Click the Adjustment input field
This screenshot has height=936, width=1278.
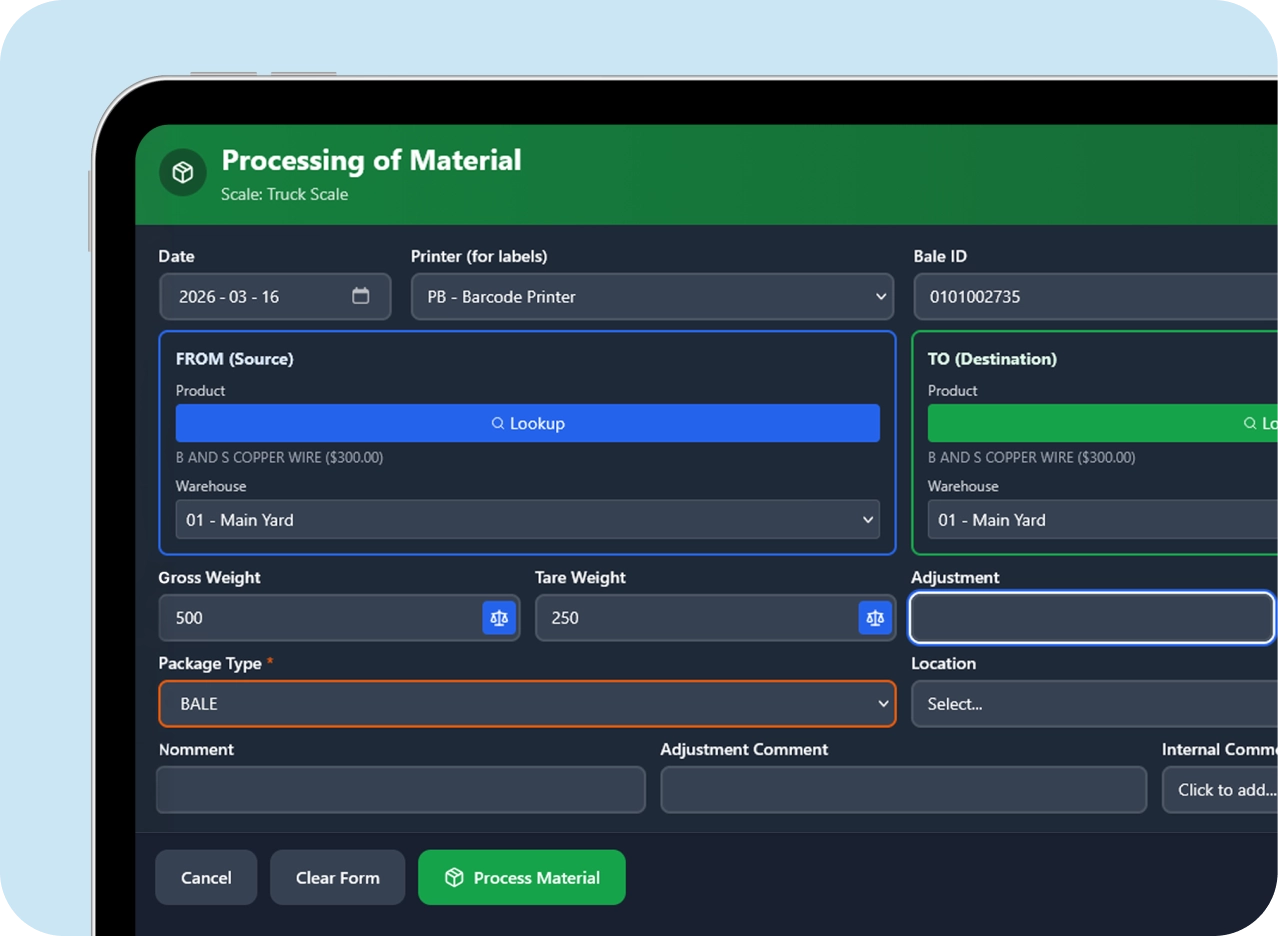(1092, 618)
